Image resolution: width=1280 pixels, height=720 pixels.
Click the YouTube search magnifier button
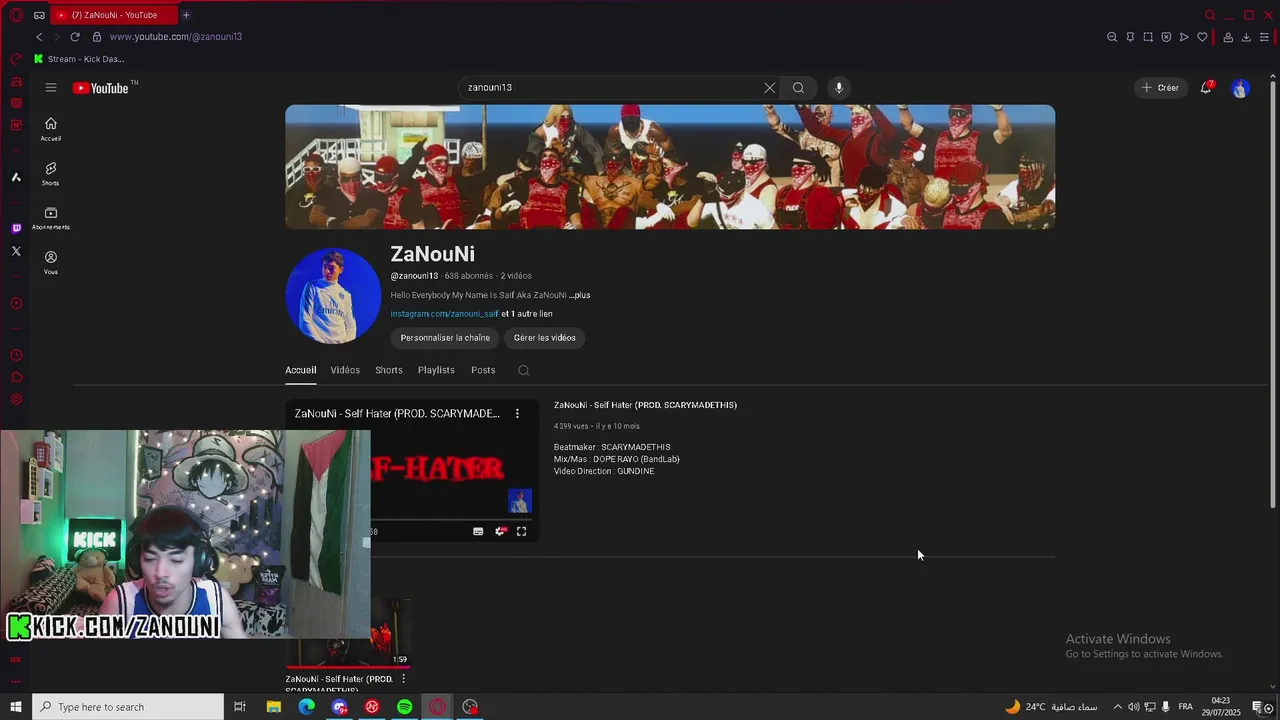click(798, 88)
